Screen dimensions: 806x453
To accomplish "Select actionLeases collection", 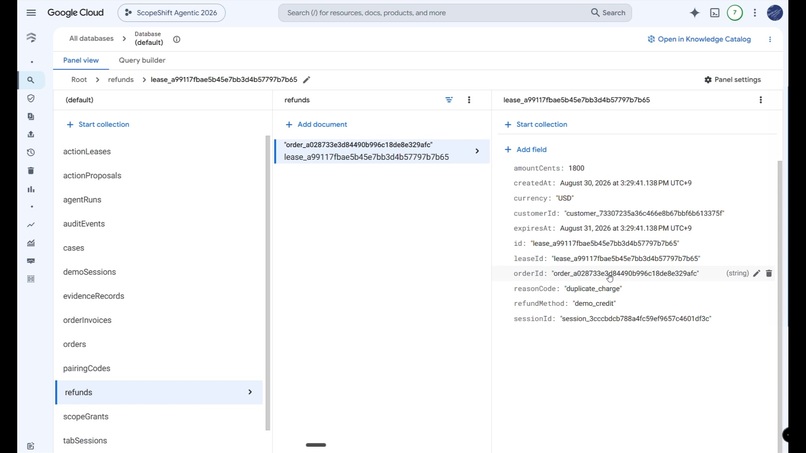I will (87, 152).
